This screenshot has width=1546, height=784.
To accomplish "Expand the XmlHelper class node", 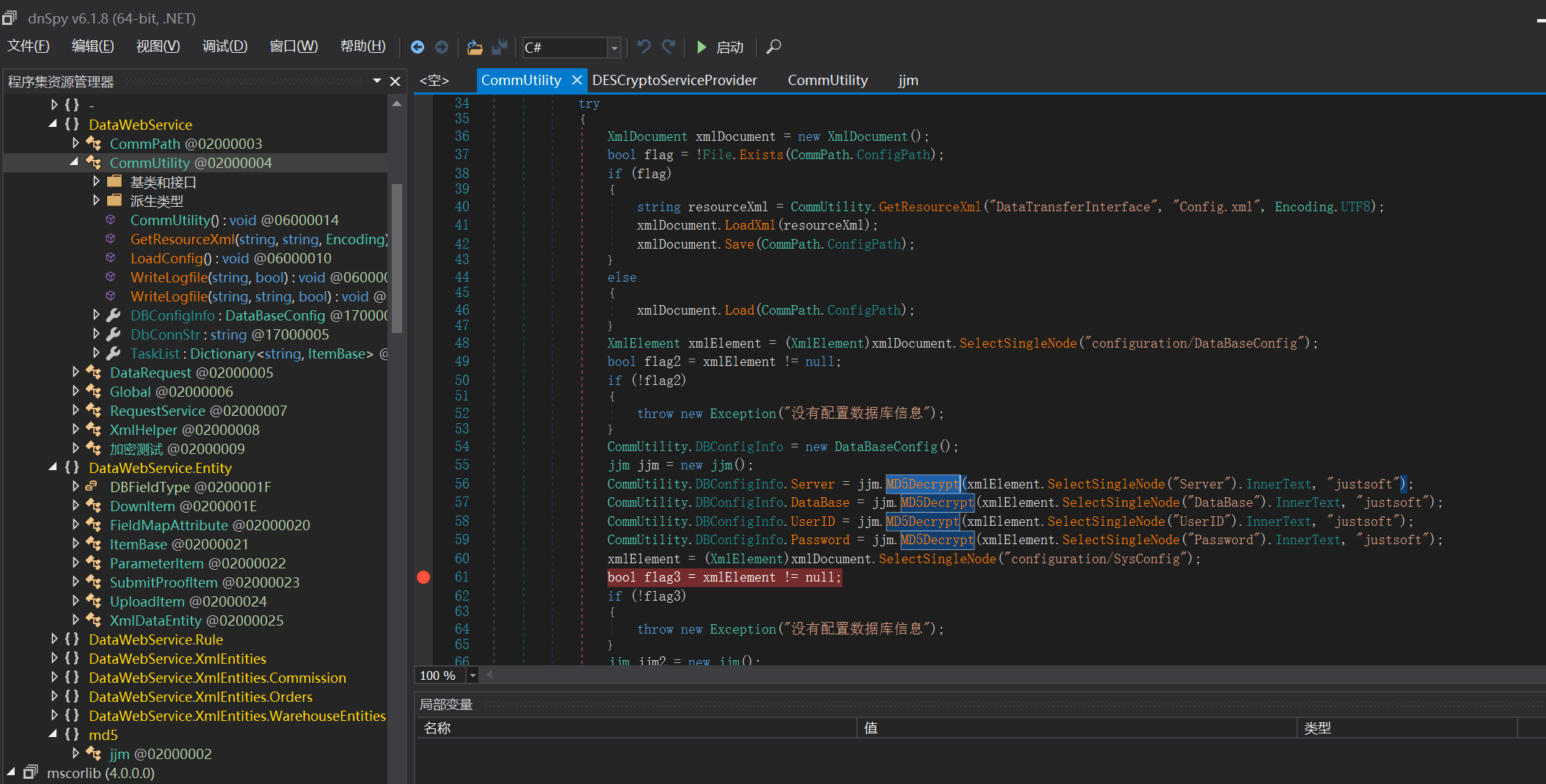I will 75,429.
